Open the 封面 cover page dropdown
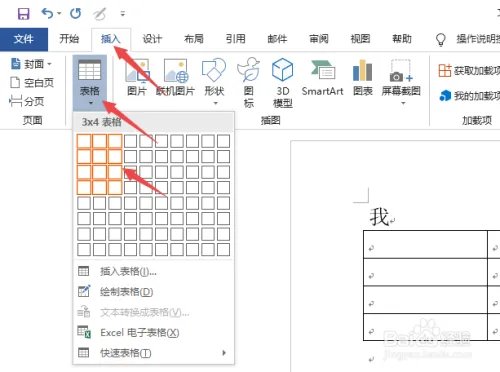 (x=31, y=64)
